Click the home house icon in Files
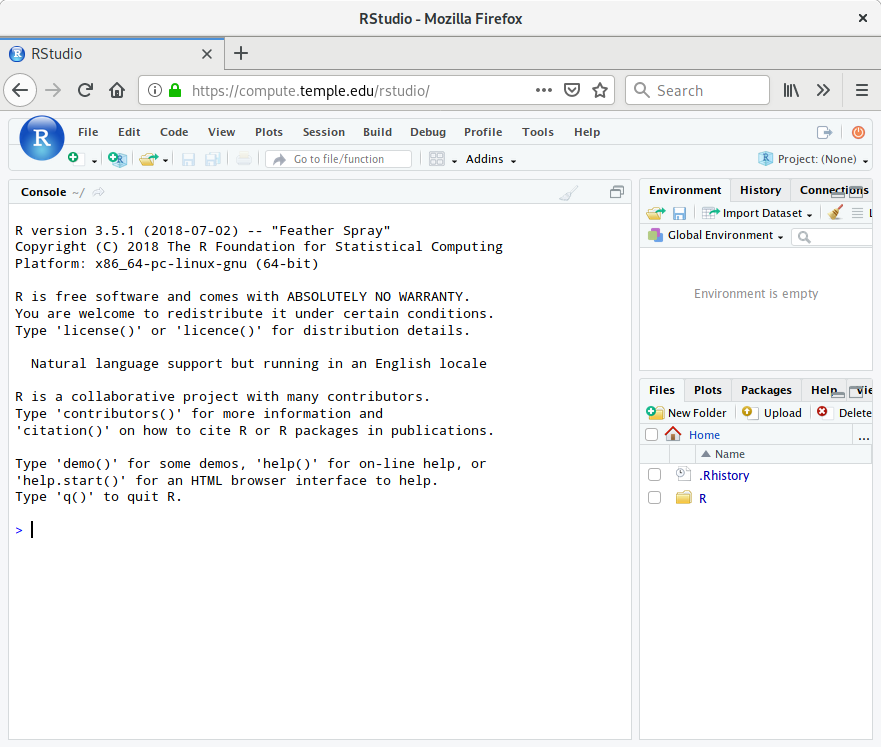The image size is (881, 747). pos(673,434)
